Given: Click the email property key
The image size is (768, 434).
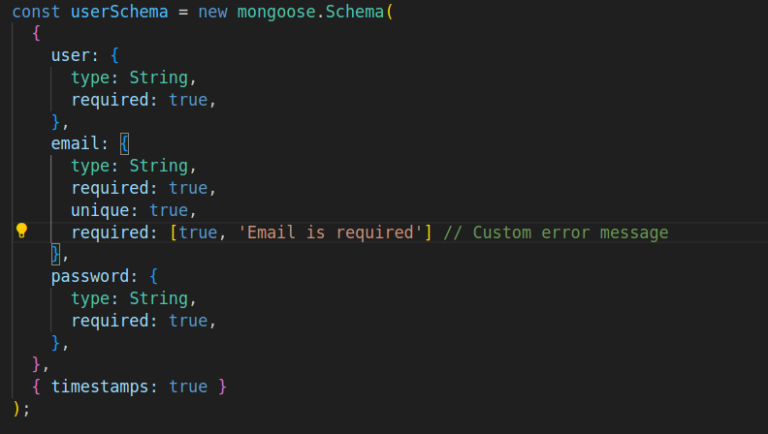Looking at the screenshot, I should pos(75,144).
